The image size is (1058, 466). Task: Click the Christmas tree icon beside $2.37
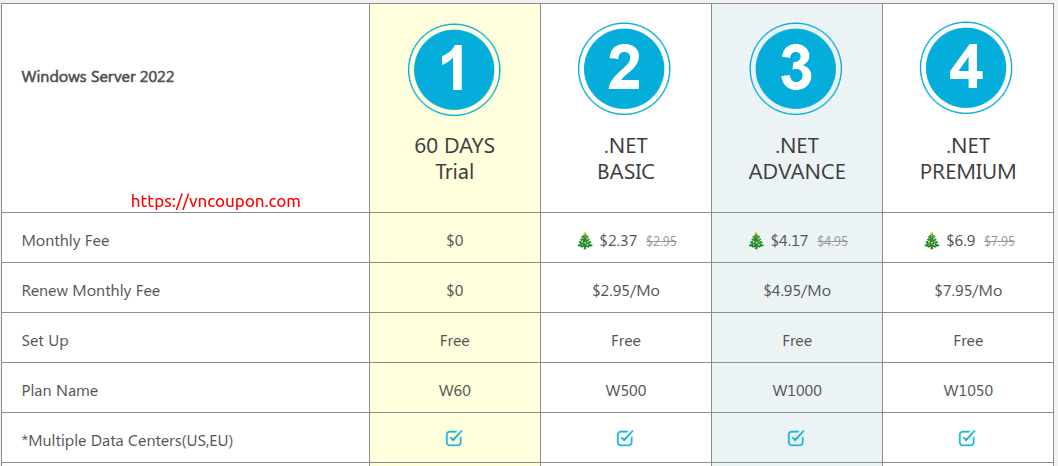tap(585, 240)
